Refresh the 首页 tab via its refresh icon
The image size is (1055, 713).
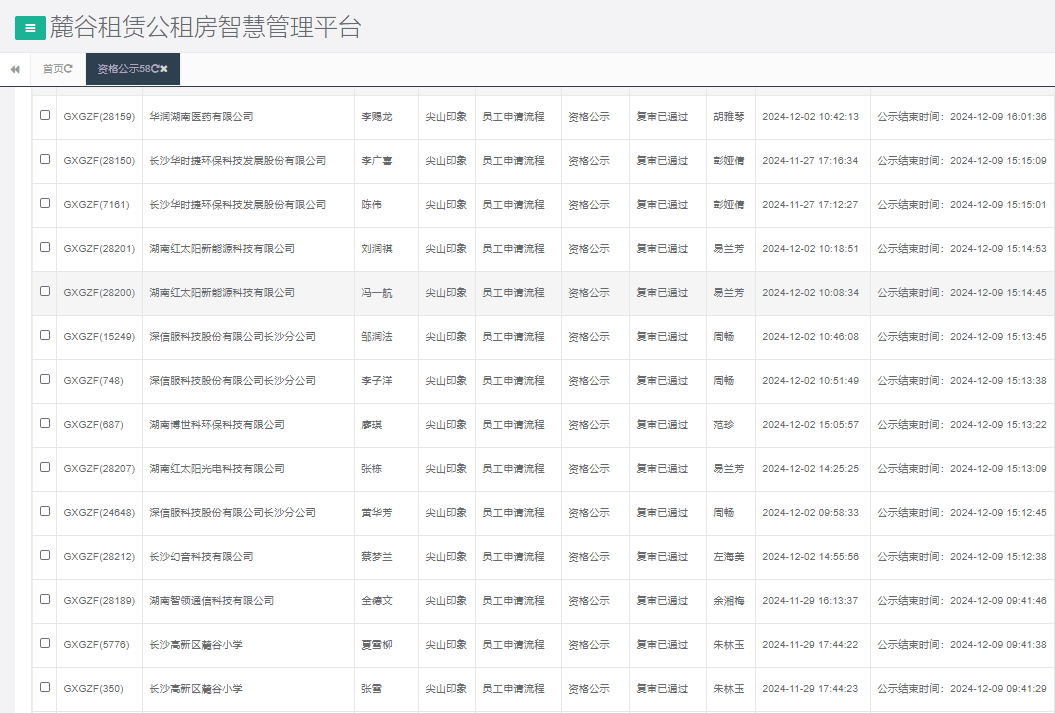coord(68,70)
